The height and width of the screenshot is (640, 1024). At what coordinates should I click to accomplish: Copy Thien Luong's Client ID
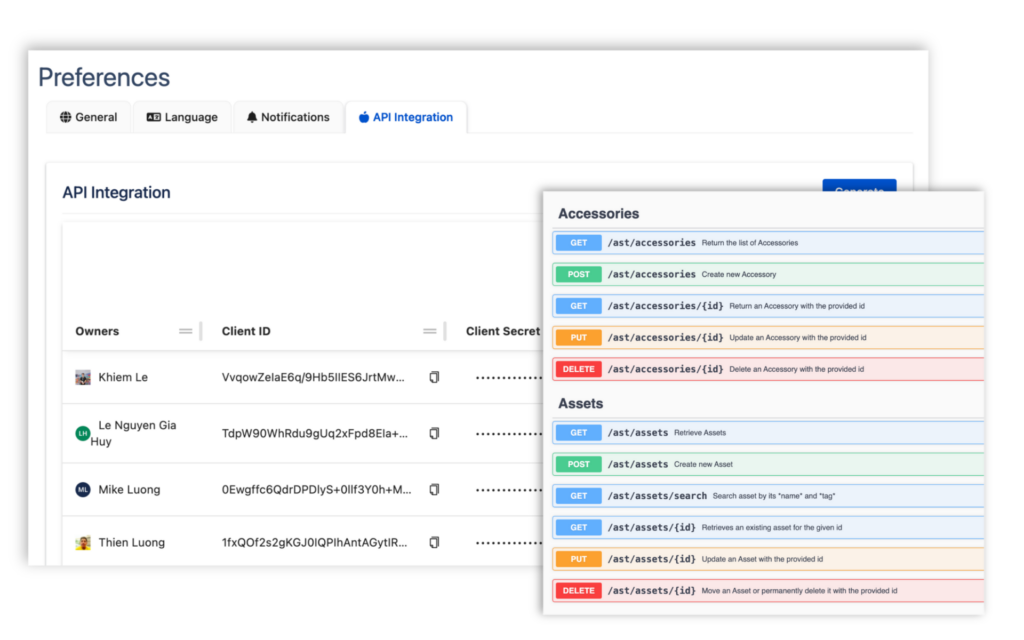pos(433,542)
